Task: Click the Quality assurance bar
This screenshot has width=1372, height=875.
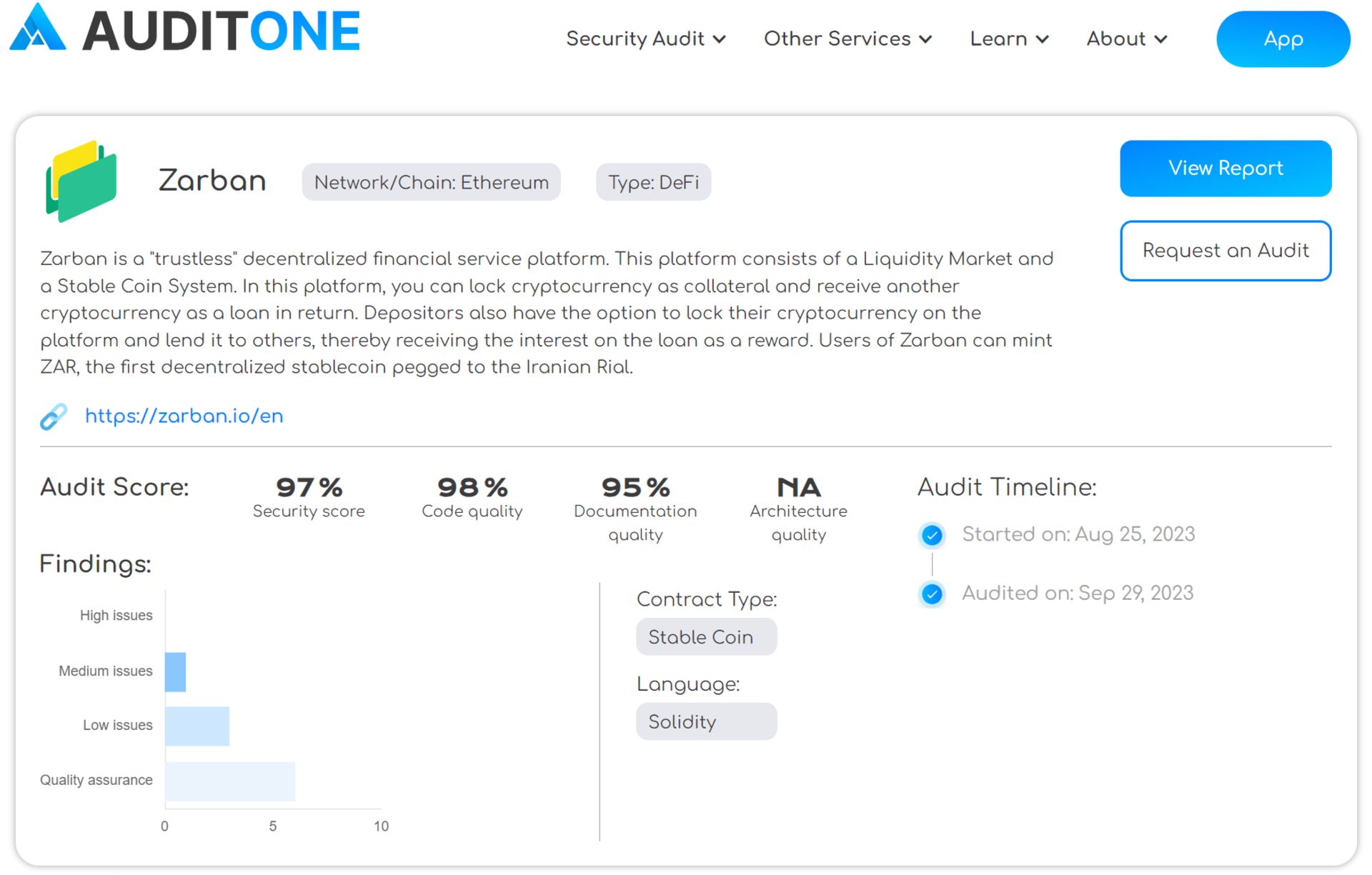Action: point(230,781)
